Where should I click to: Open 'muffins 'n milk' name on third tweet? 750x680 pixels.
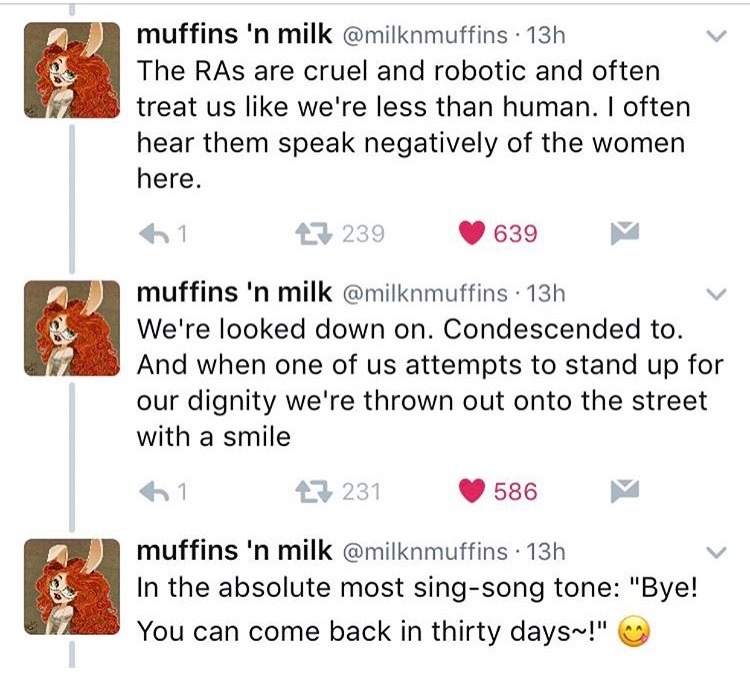tap(234, 551)
